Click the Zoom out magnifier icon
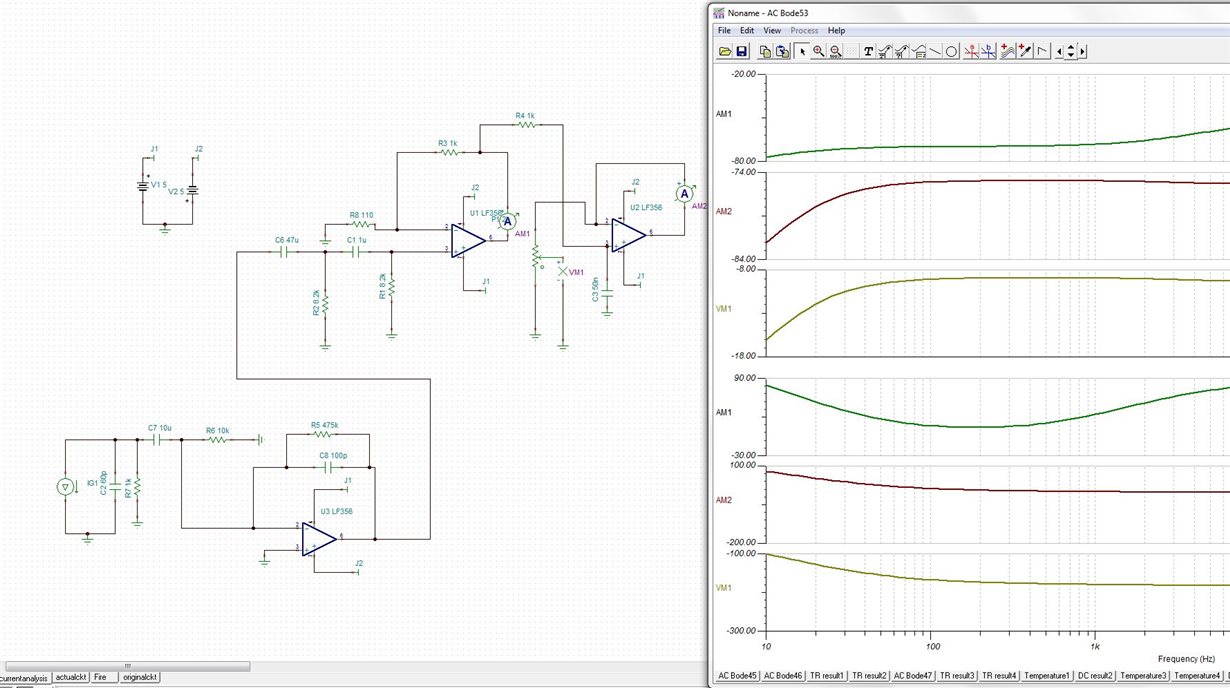This screenshot has height=688, width=1230. (836, 51)
